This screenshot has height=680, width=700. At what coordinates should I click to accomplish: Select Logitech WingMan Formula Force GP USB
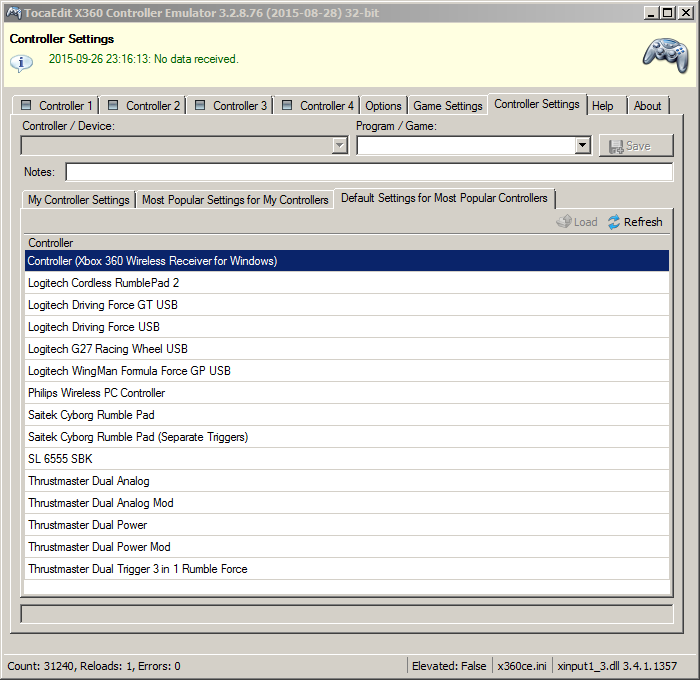pos(346,371)
